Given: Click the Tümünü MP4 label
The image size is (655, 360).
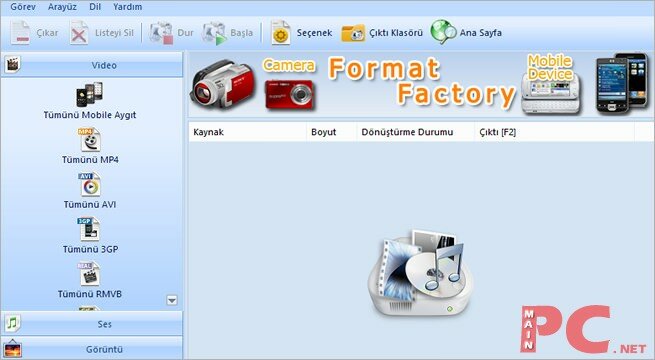Looking at the screenshot, I should pyautogui.click(x=90, y=160).
